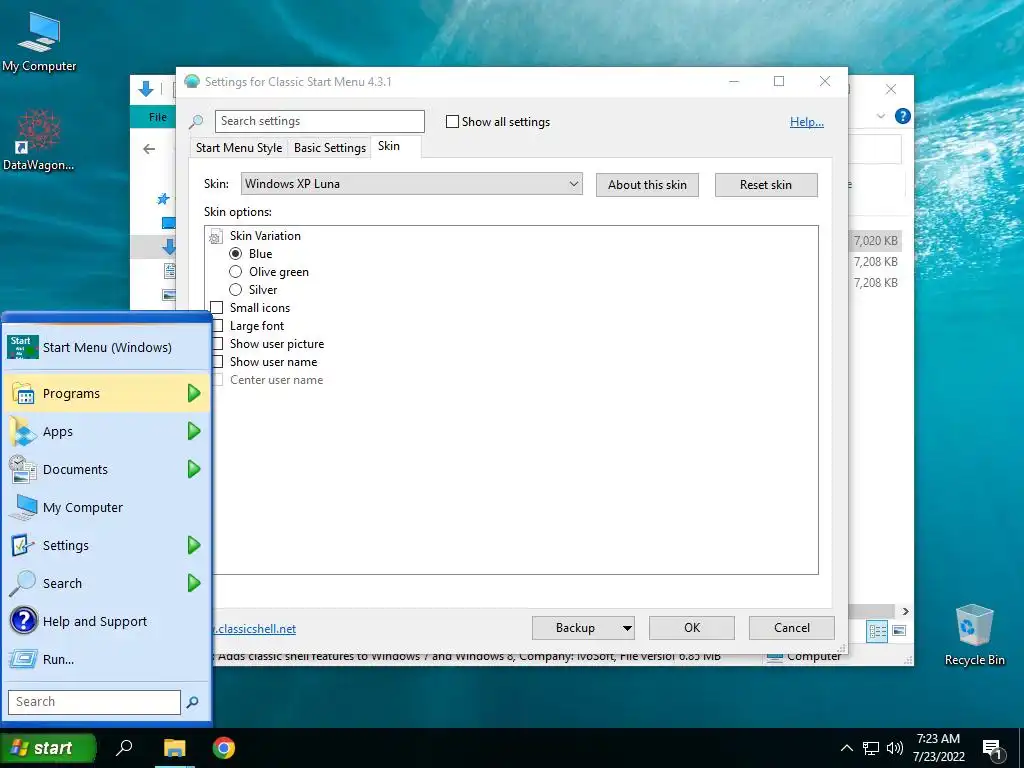Open the Recycle Bin desktop icon
The height and width of the screenshot is (768, 1024).
point(974,634)
